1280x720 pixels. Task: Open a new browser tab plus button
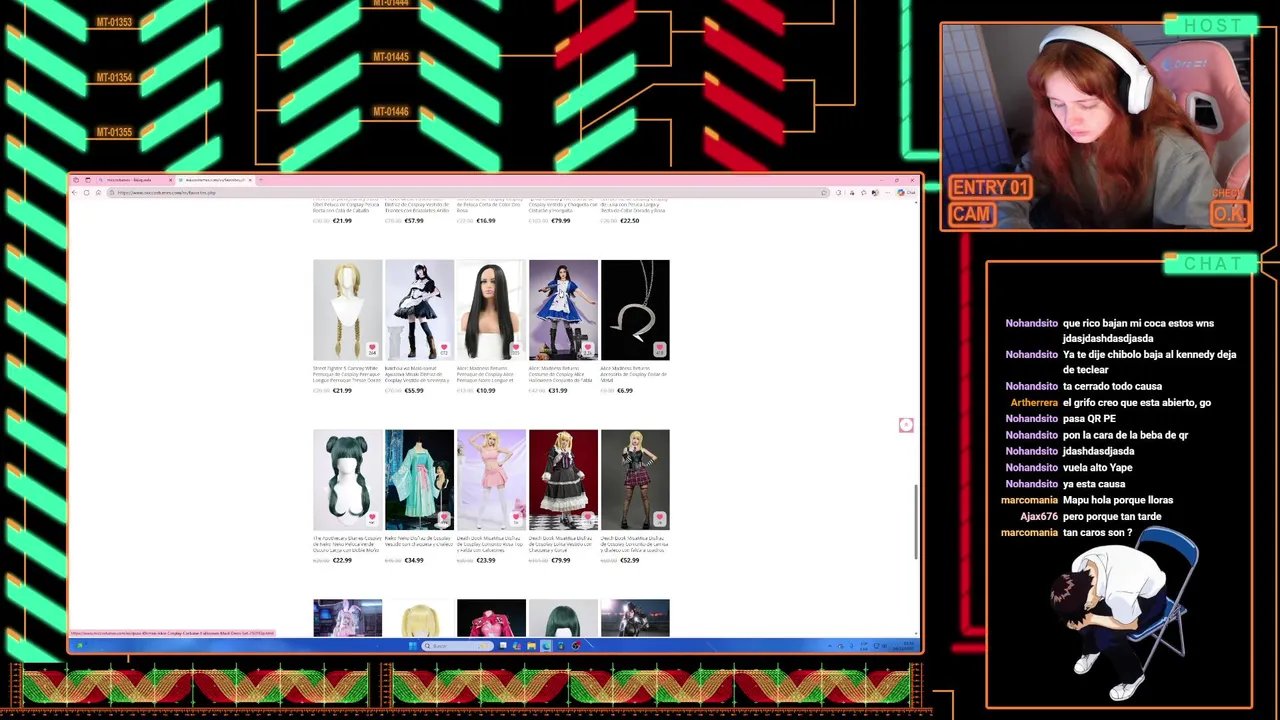[x=260, y=180]
